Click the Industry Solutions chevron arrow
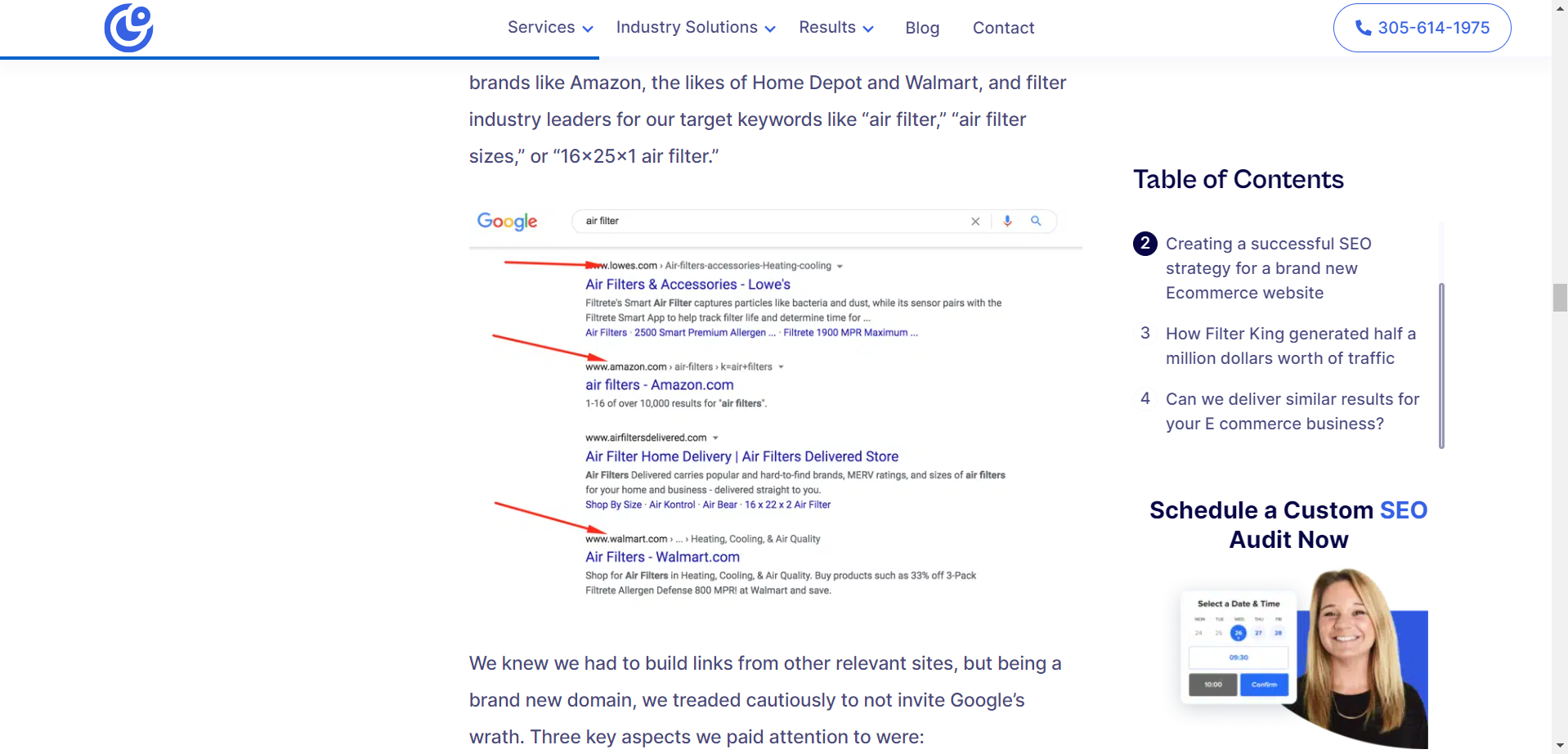The width and height of the screenshot is (1568, 754). click(x=769, y=29)
